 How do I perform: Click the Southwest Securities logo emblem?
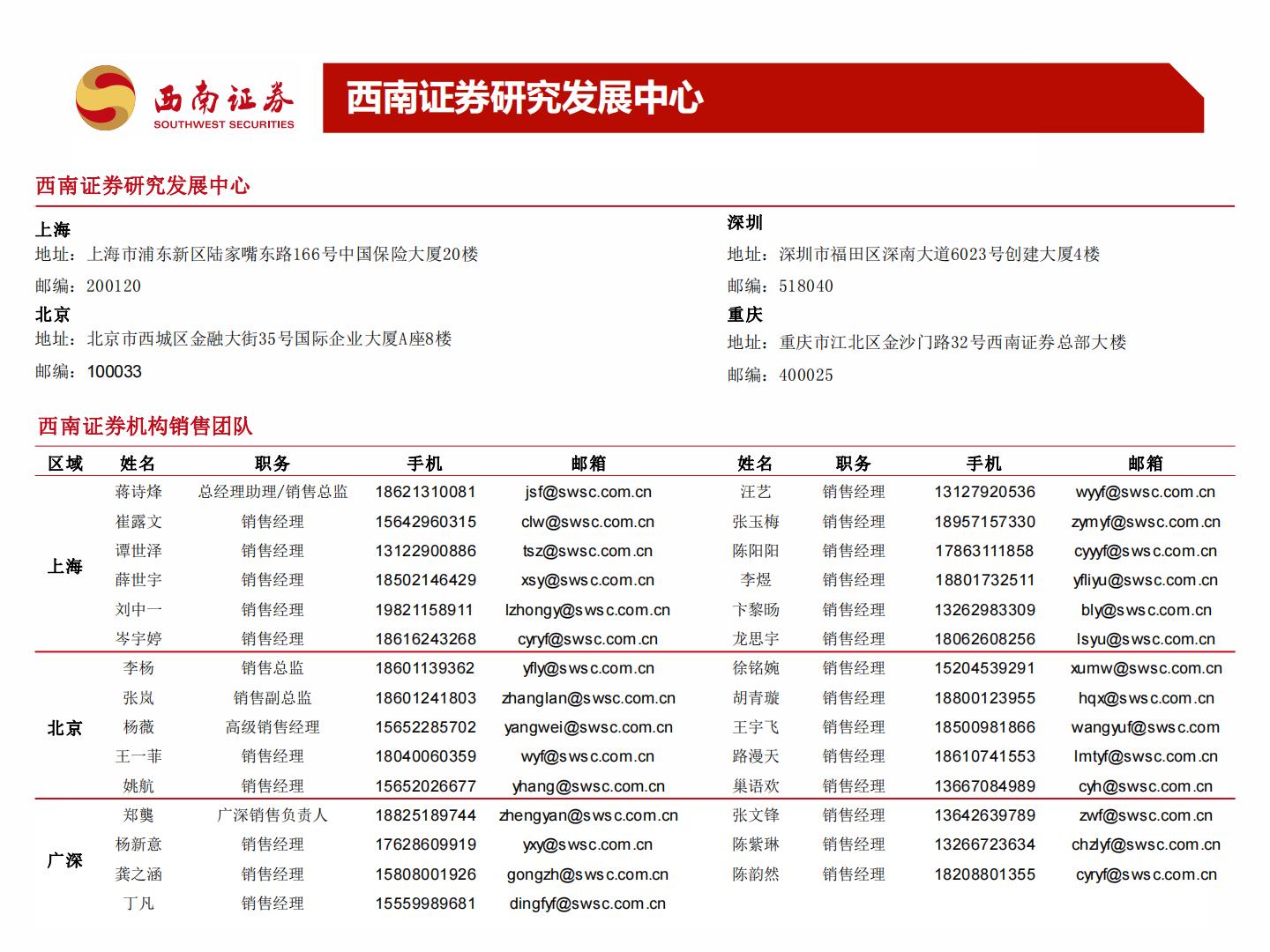pyautogui.click(x=106, y=98)
